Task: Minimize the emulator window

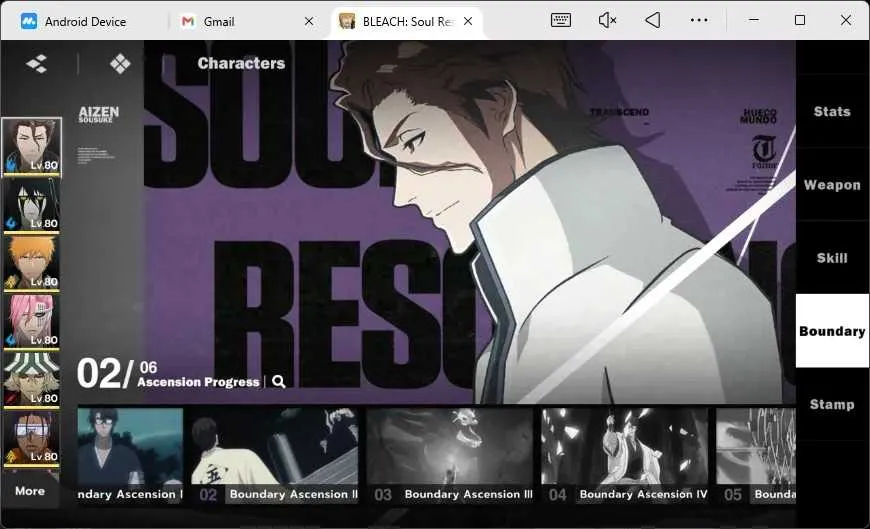Action: pyautogui.click(x=753, y=20)
